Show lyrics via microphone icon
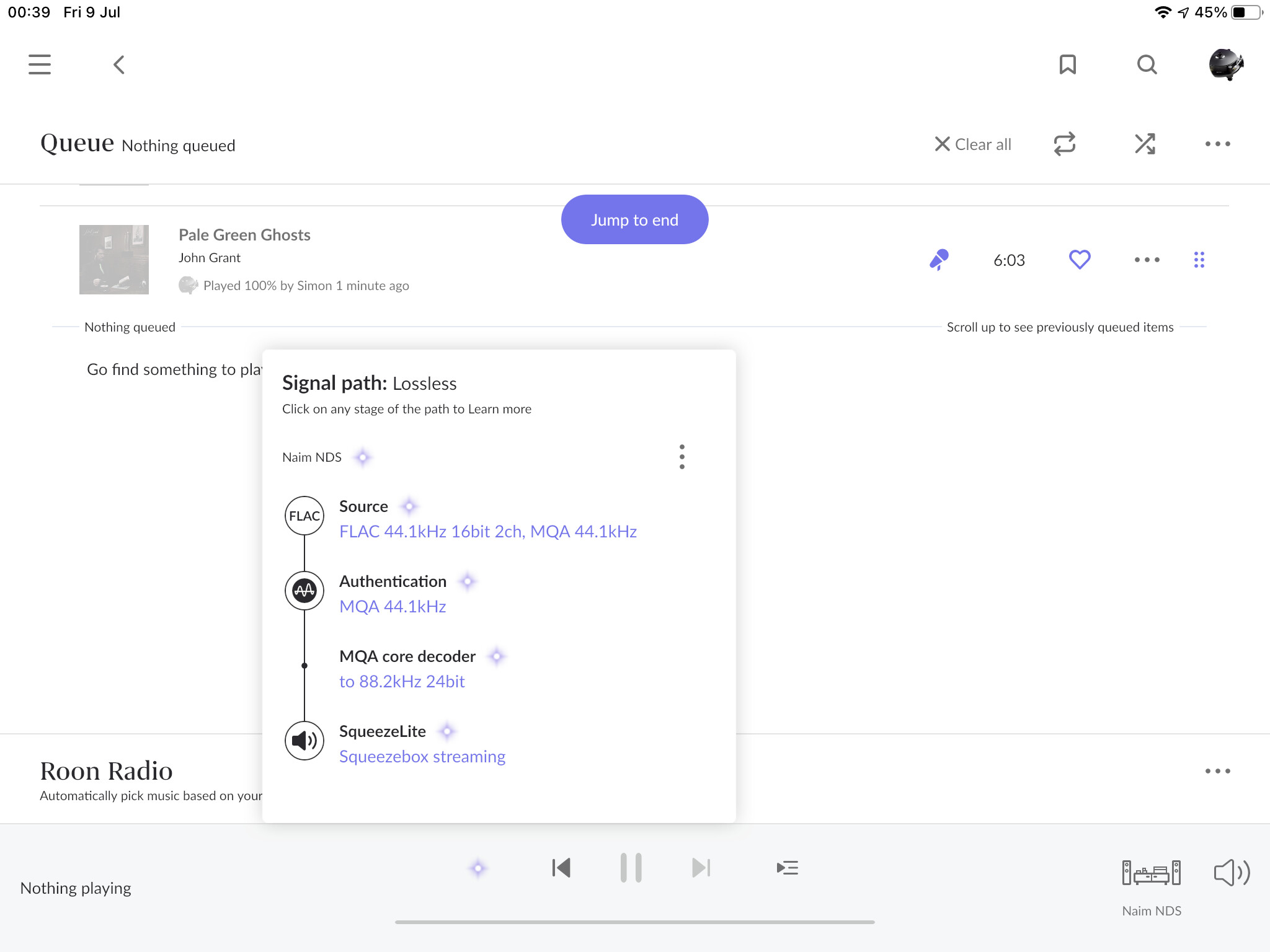Screen dimensions: 1270x952 939,260
